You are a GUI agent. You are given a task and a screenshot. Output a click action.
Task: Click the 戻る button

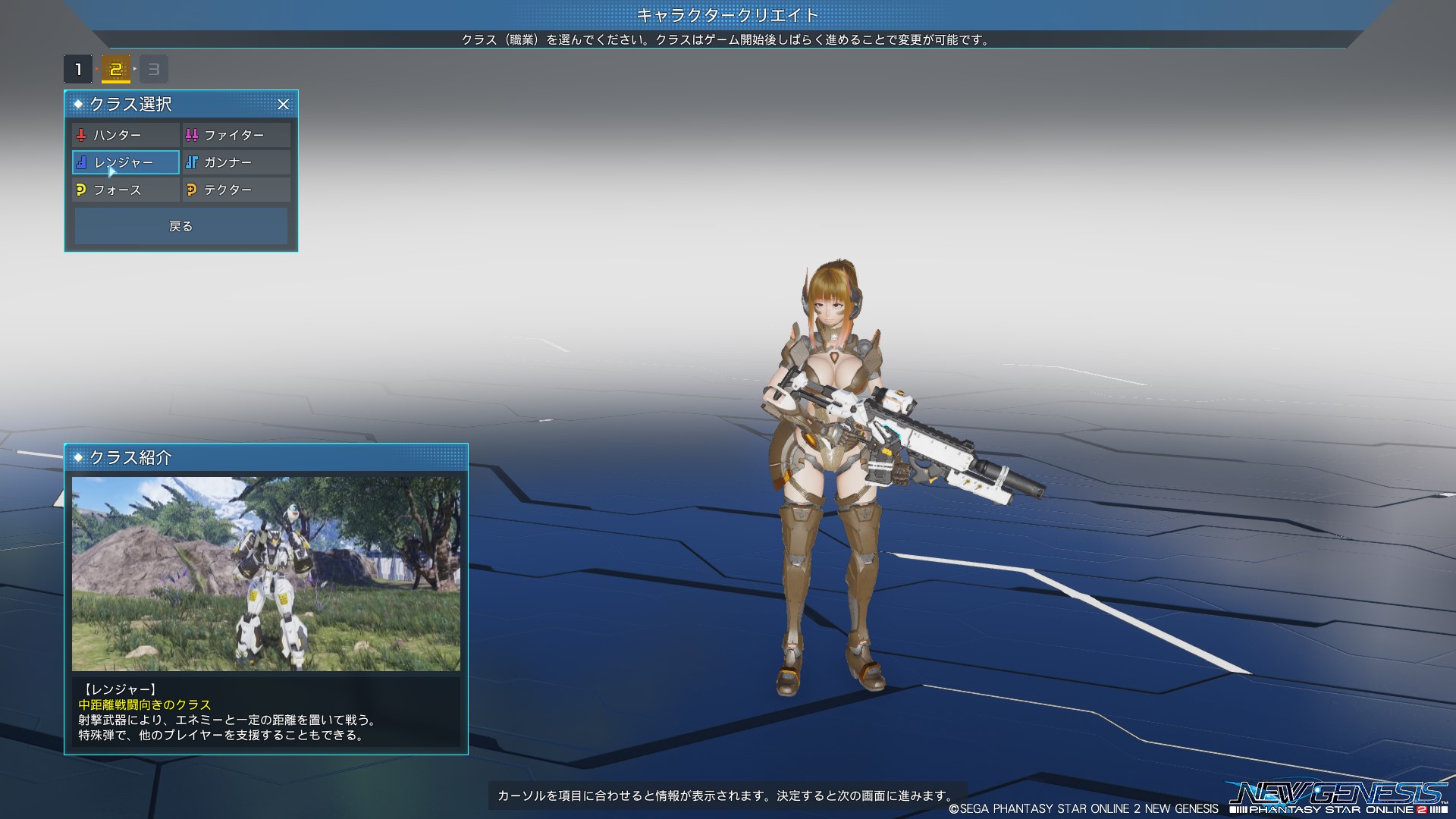[181, 226]
